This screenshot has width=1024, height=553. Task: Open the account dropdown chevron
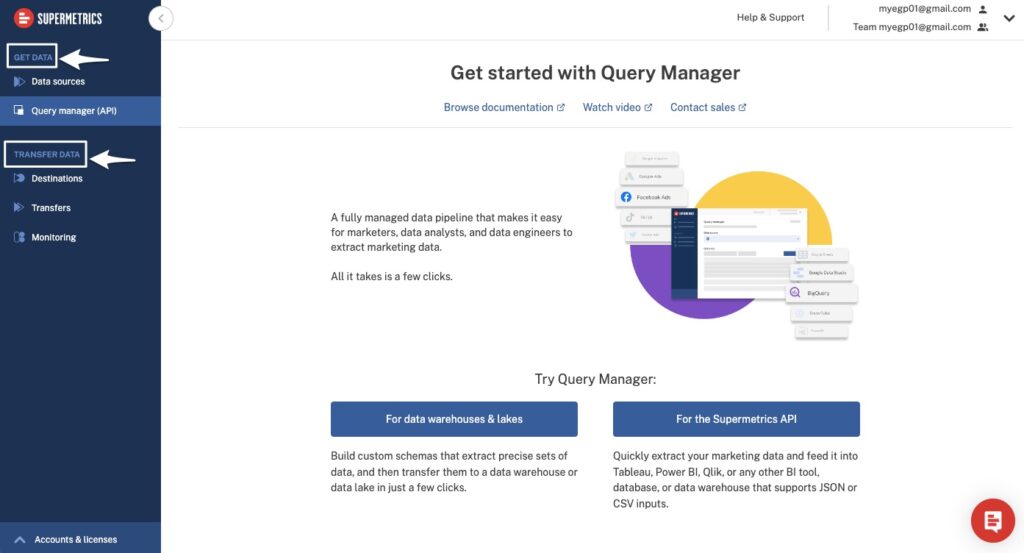[1009, 18]
